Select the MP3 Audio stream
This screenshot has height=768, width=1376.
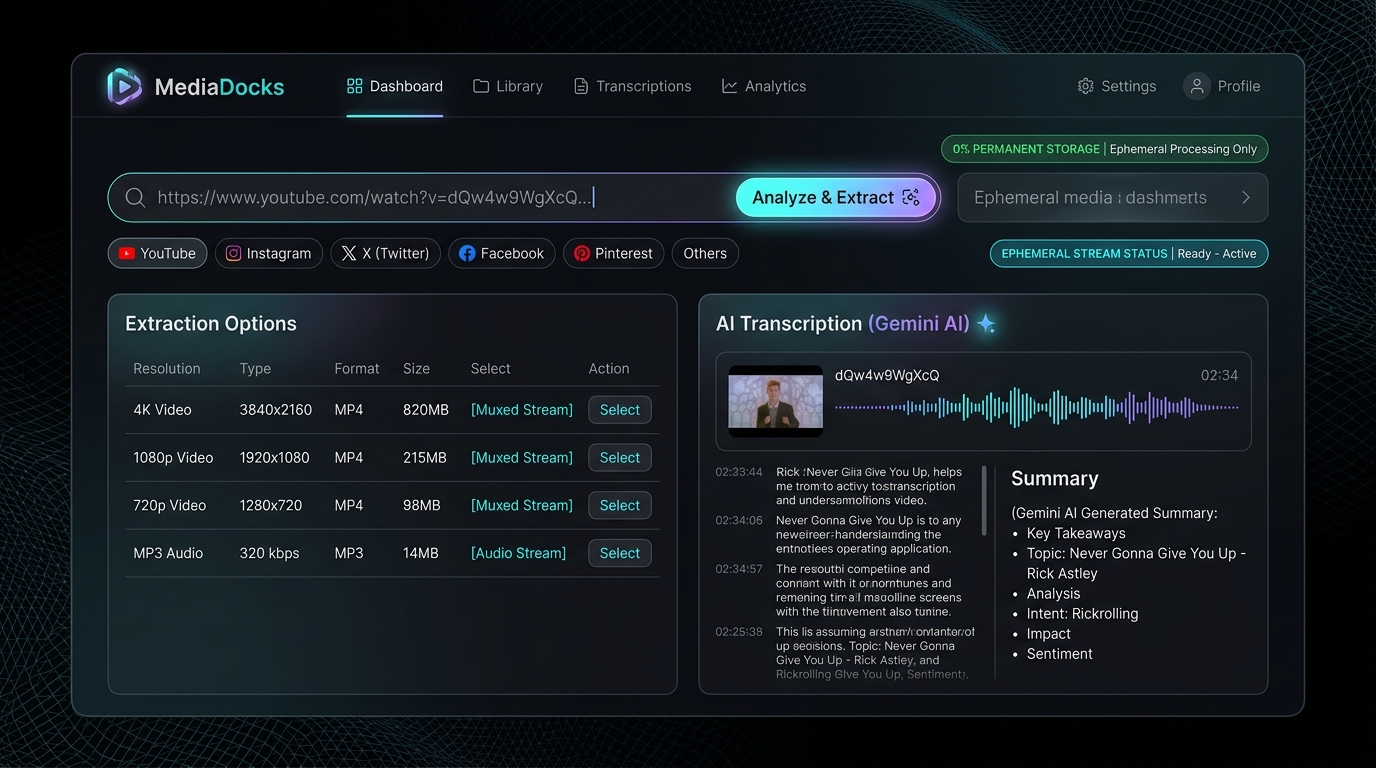[x=620, y=553]
